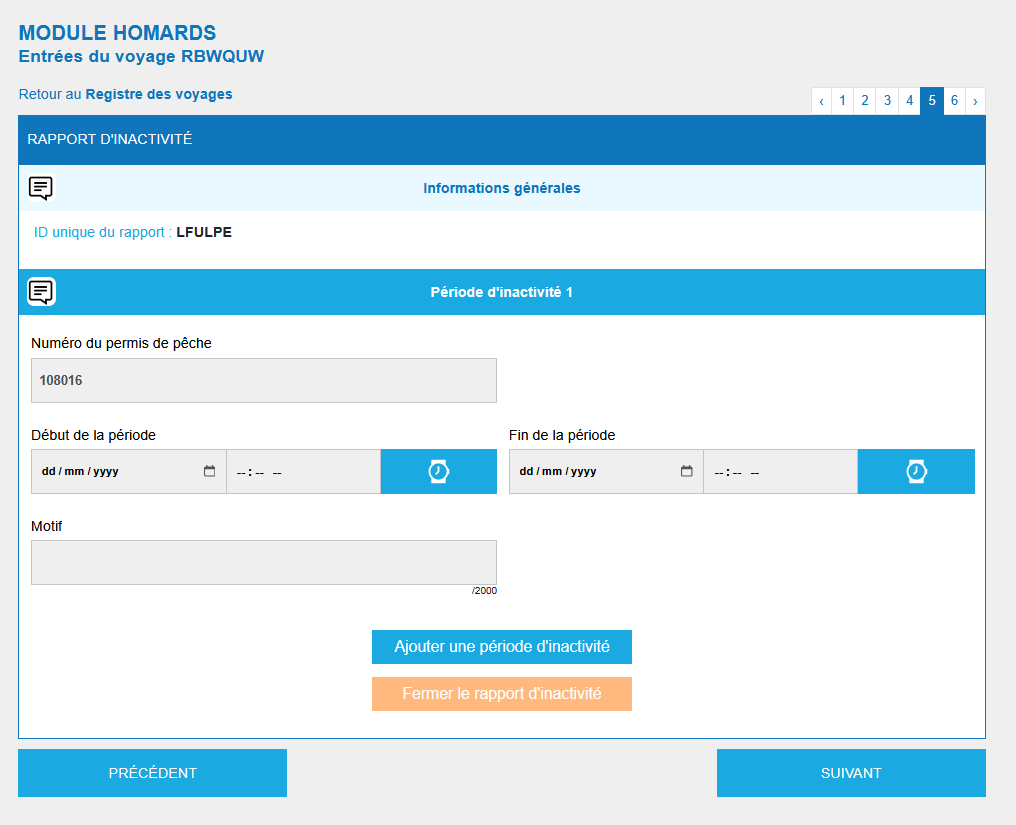Screen dimensions: 1016x825
Task: Select page 2 in pagination
Action: 865,101
